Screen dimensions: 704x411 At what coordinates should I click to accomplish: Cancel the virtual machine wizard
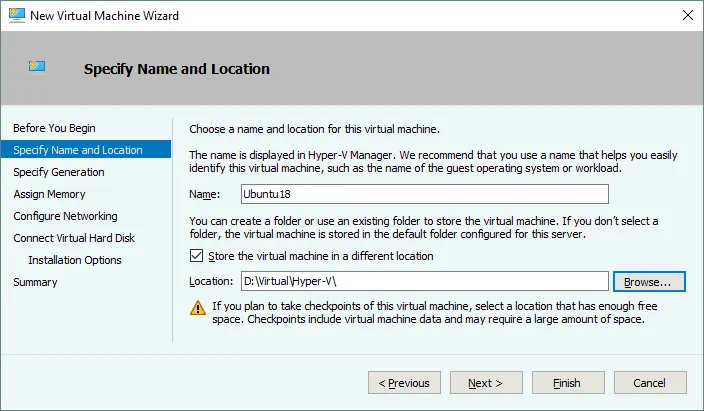coord(650,382)
